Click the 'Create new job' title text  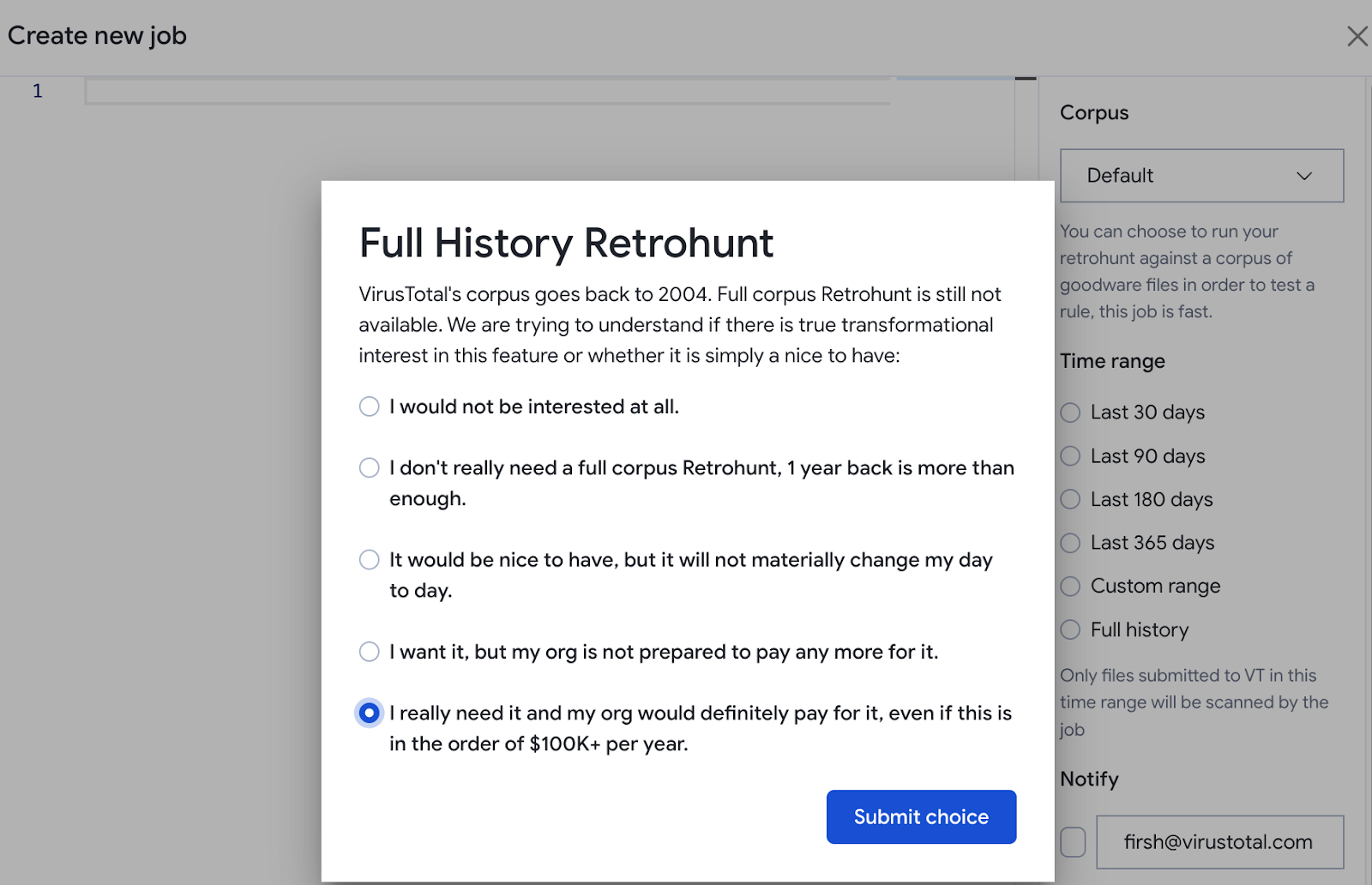pos(97,36)
